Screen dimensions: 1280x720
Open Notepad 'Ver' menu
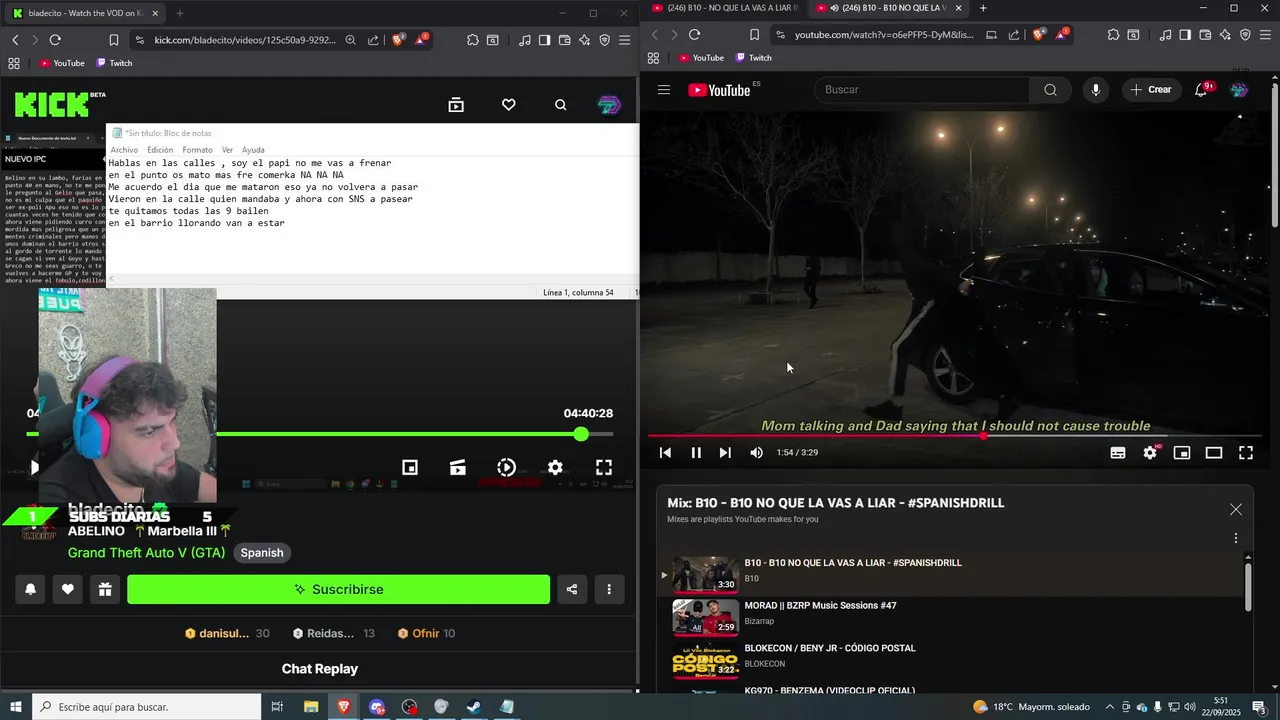[x=227, y=150]
